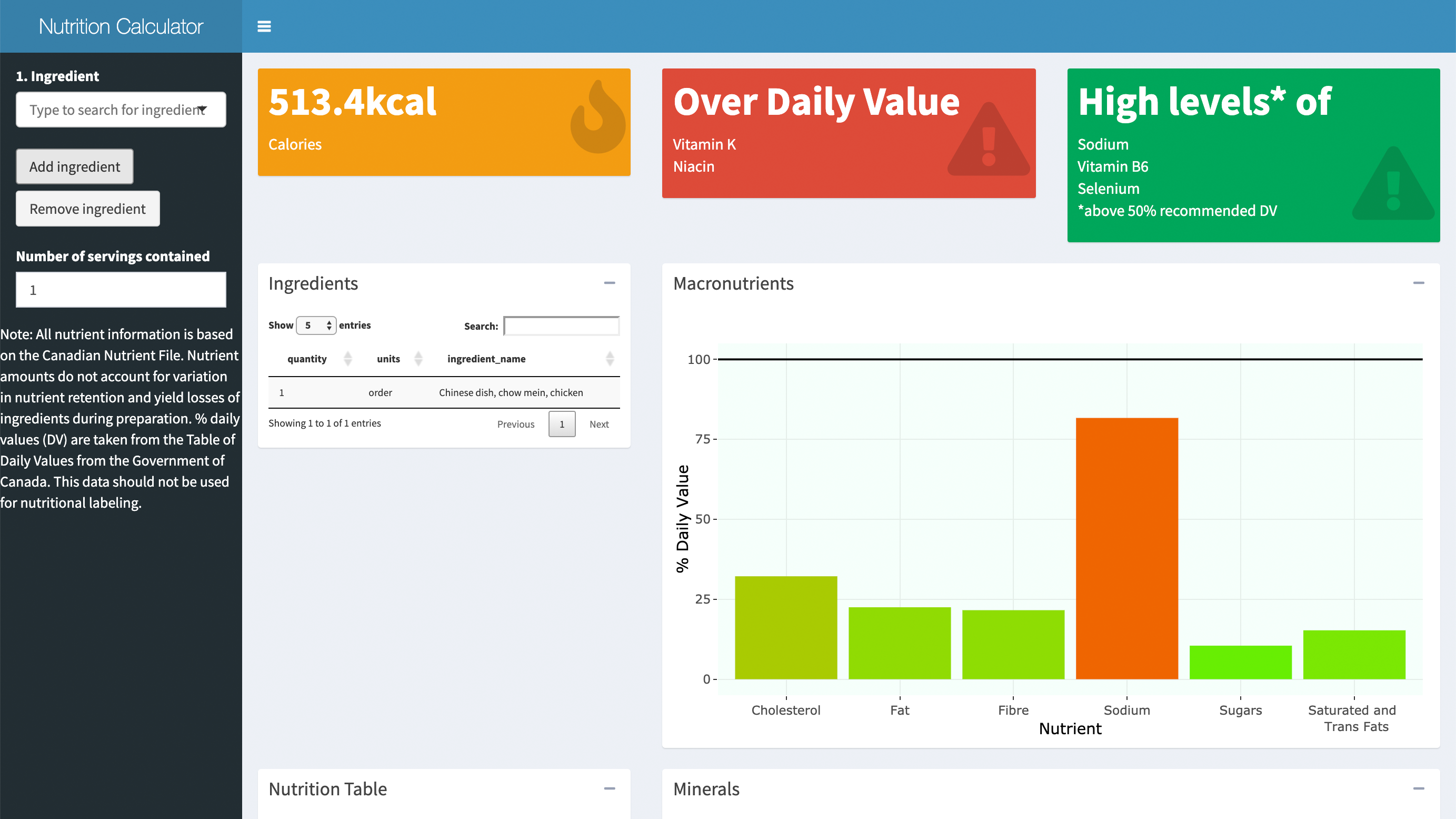Toggle the sidebar hamburger menu icon

click(x=264, y=26)
